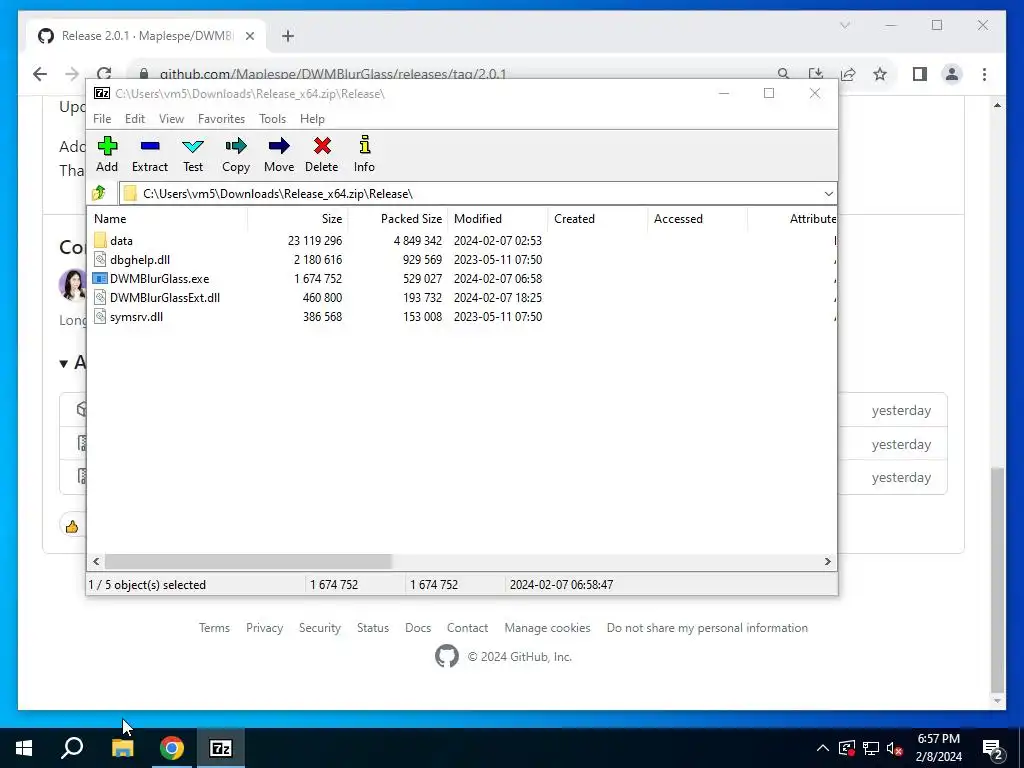The width and height of the screenshot is (1024, 768).
Task: Select symsrv.dll file
Action: coord(128,317)
